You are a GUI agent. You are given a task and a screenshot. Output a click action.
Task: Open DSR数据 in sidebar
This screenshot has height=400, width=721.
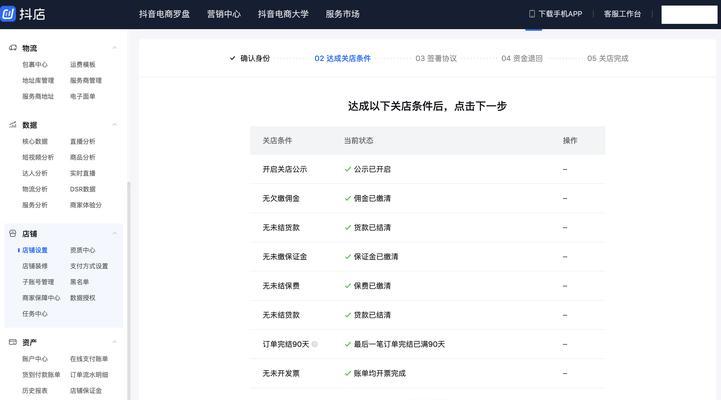(x=83, y=189)
